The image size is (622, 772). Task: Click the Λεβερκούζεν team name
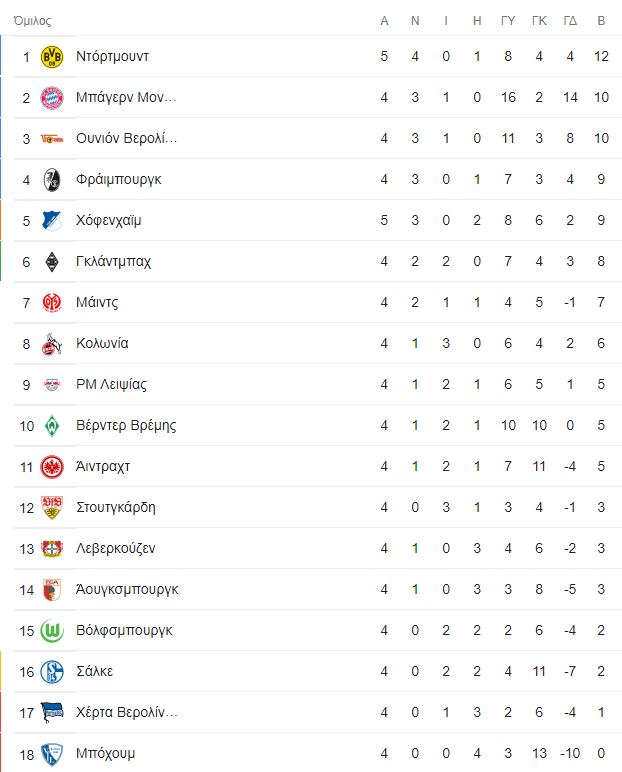[x=116, y=549]
